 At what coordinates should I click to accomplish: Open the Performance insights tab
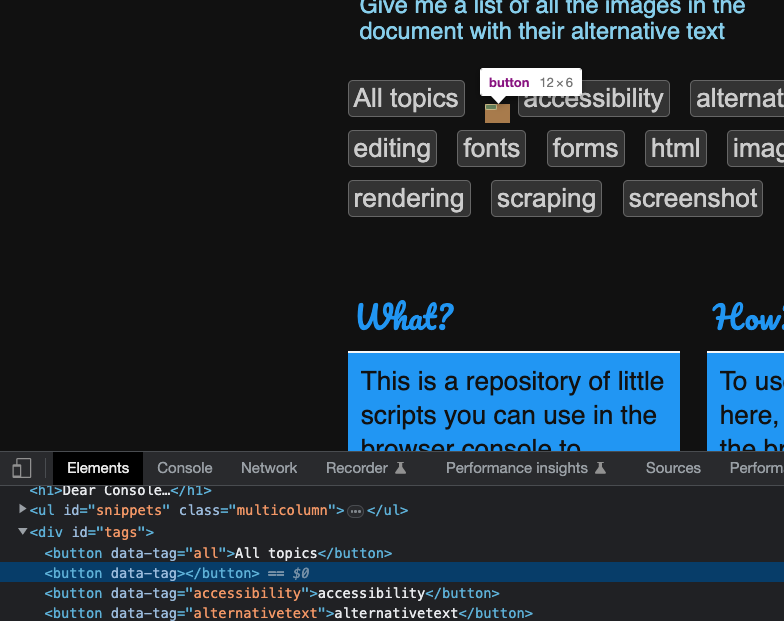pyautogui.click(x=526, y=468)
